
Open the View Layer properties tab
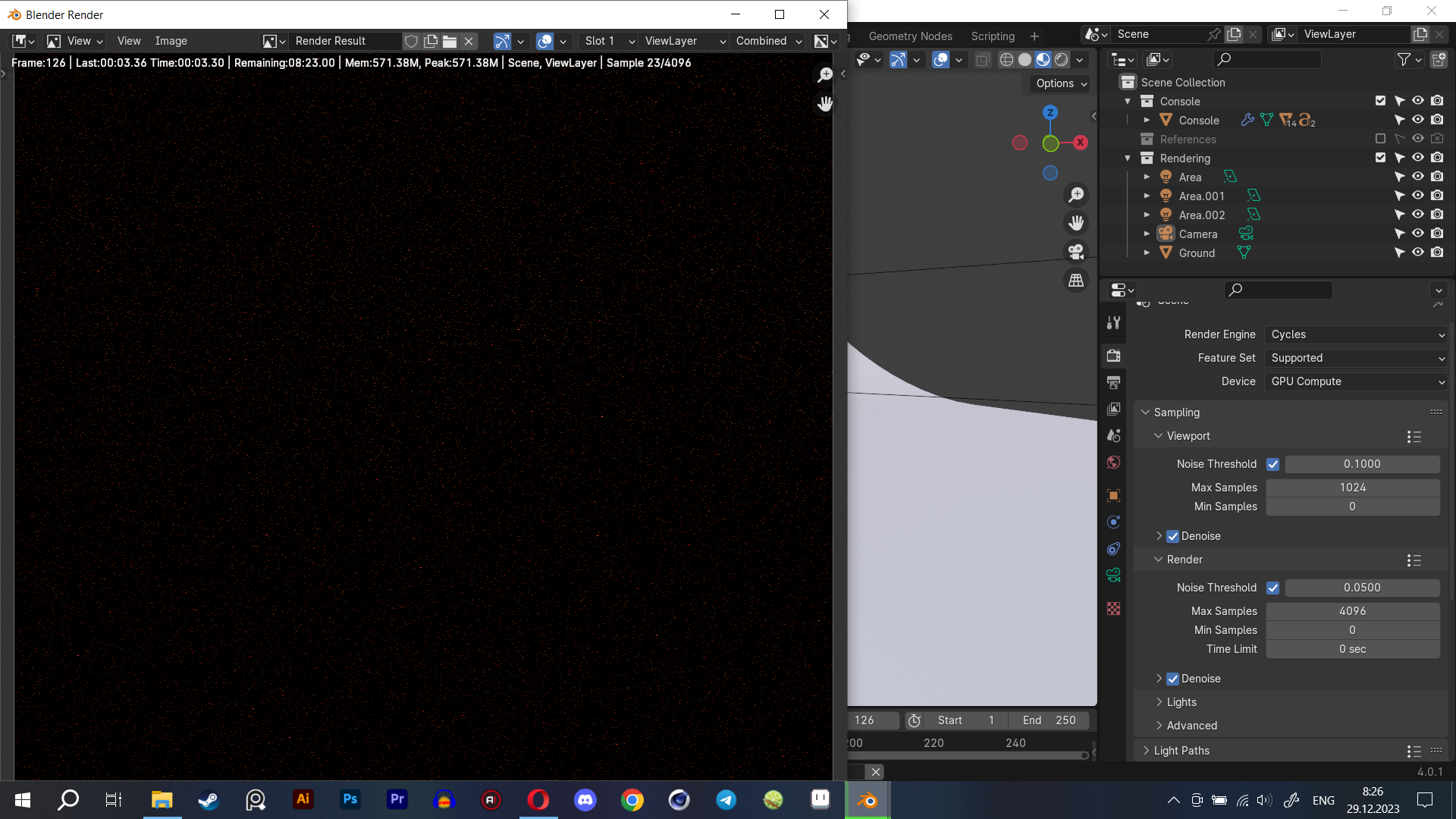coord(1113,409)
